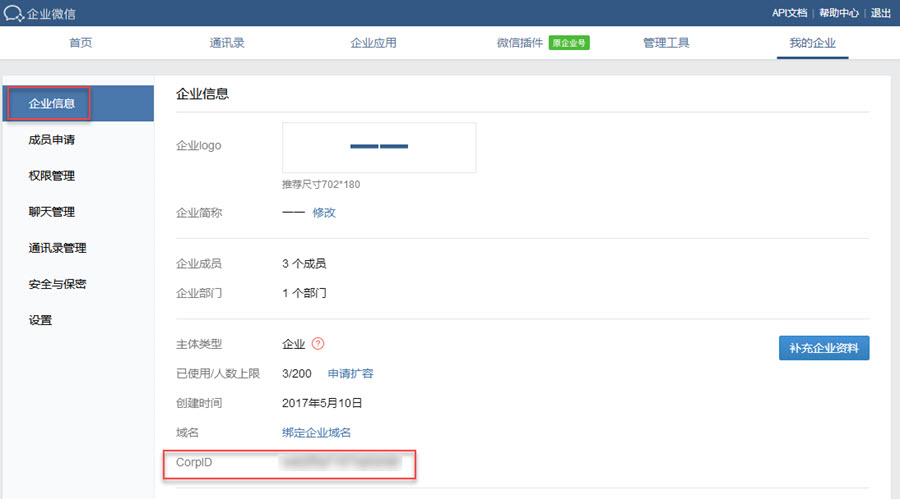Image resolution: width=900 pixels, height=500 pixels.
Task: Open the 管理工具 tab
Action: pos(666,43)
